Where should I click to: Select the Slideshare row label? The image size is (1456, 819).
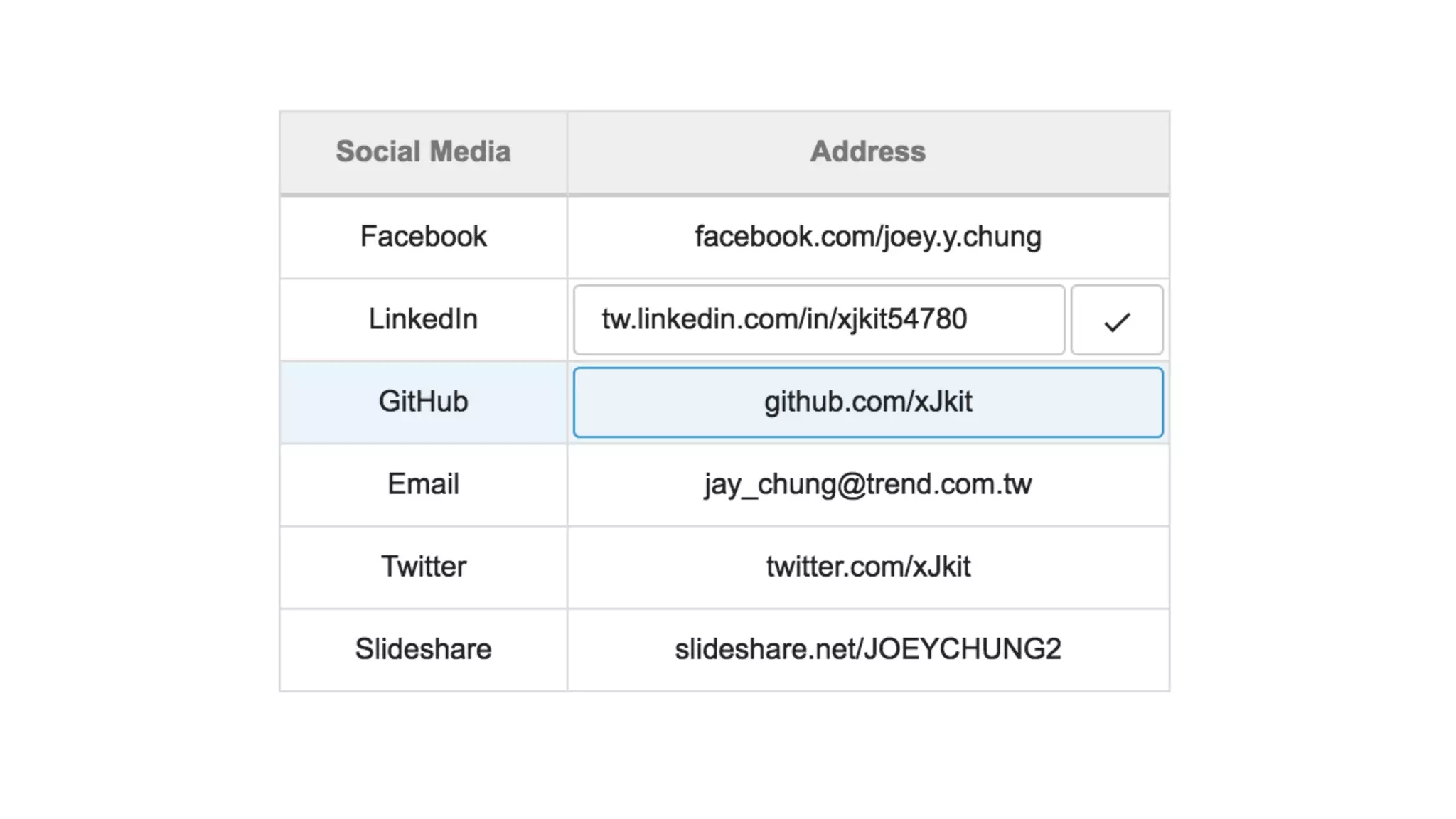pyautogui.click(x=423, y=649)
